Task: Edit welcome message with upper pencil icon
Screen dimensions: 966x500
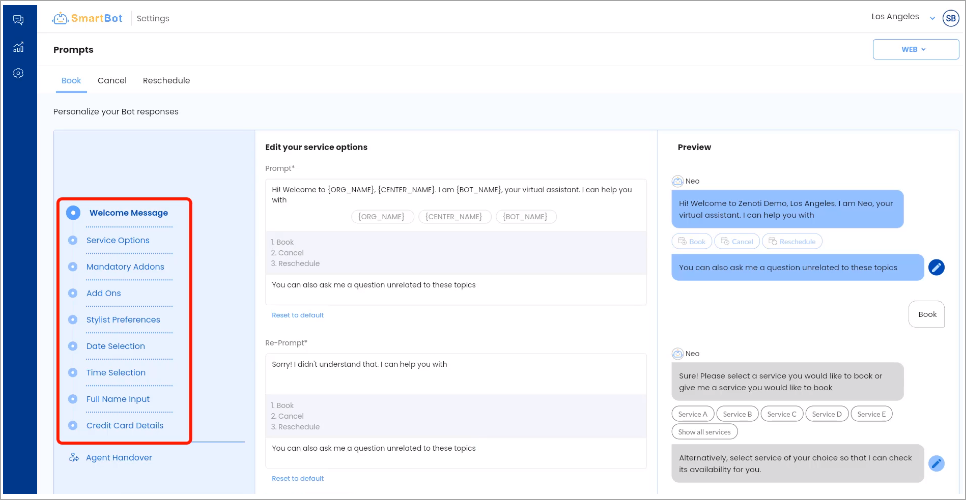Action: (936, 267)
